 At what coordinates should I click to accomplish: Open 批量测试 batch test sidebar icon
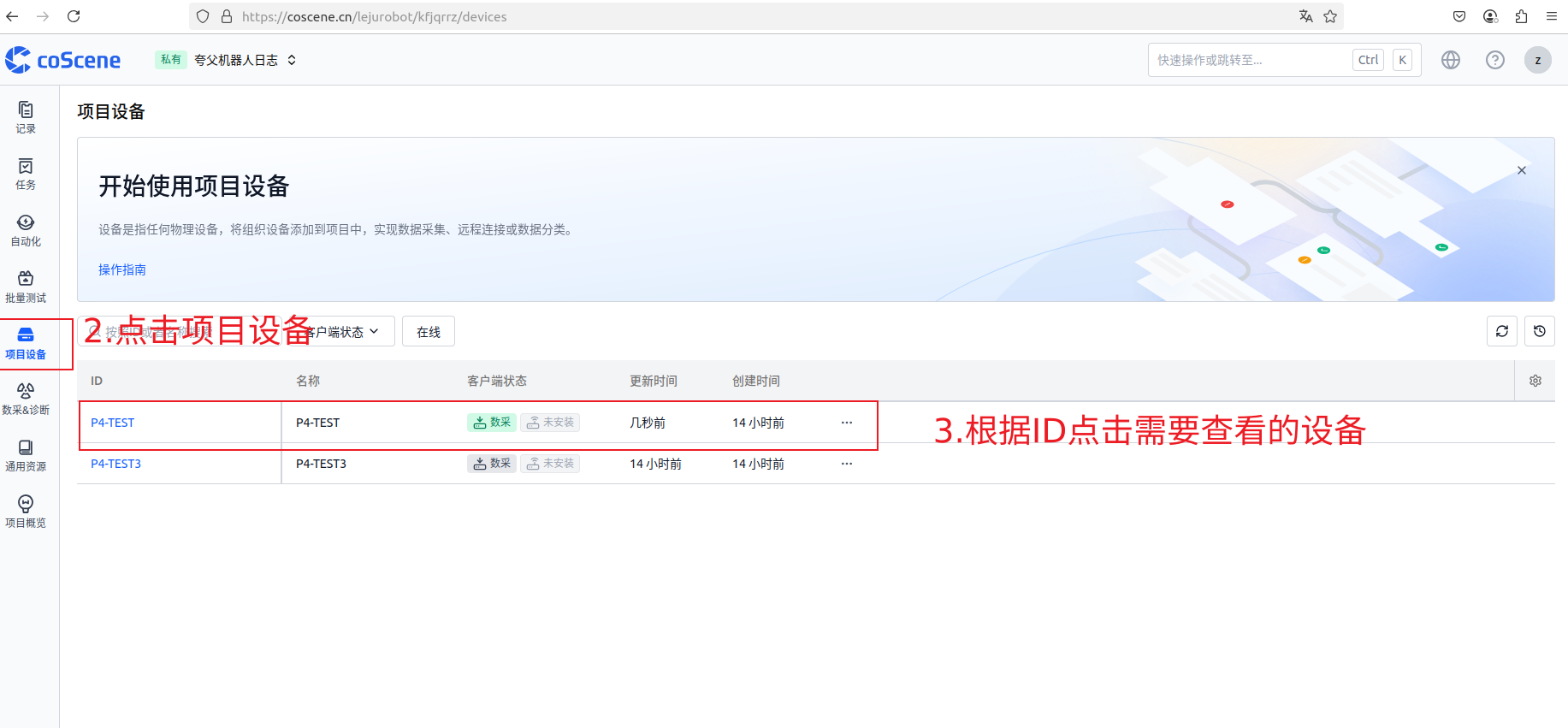[26, 286]
